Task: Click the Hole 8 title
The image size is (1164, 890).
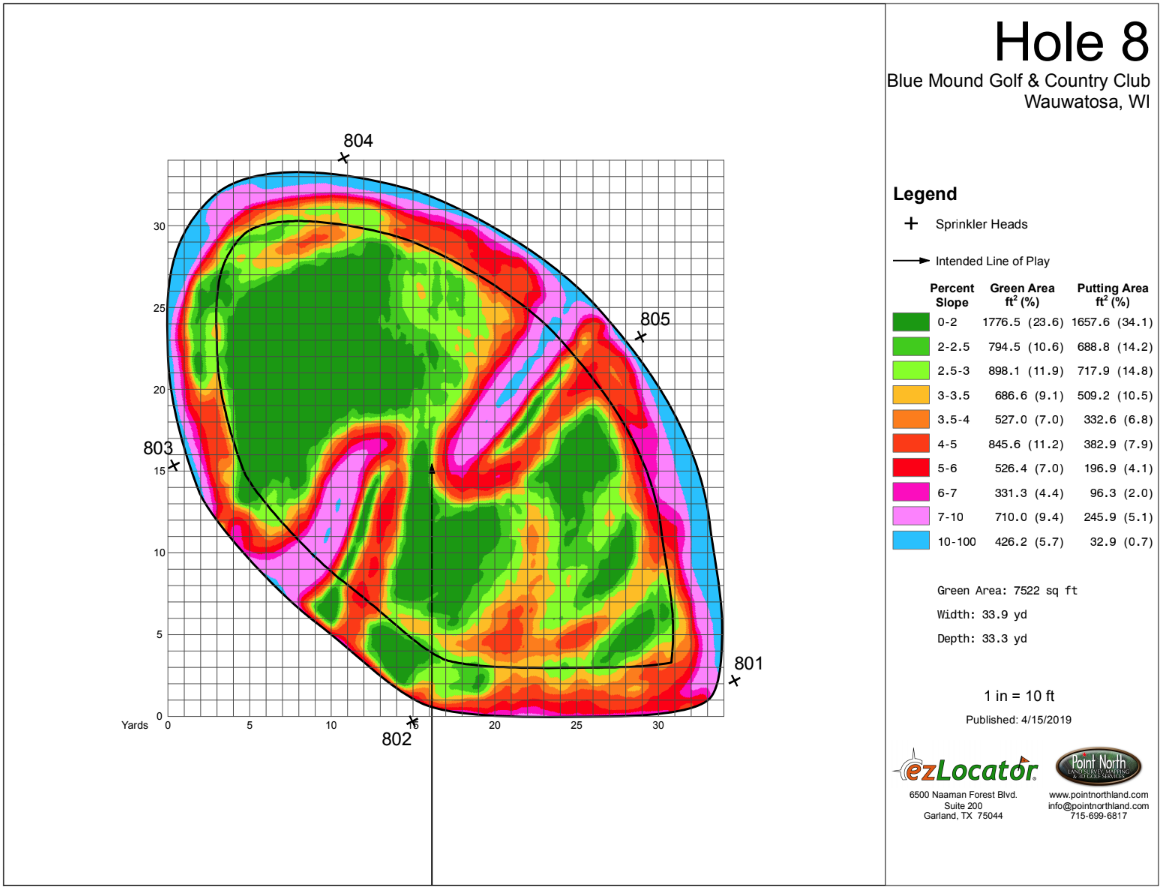Action: 1071,42
